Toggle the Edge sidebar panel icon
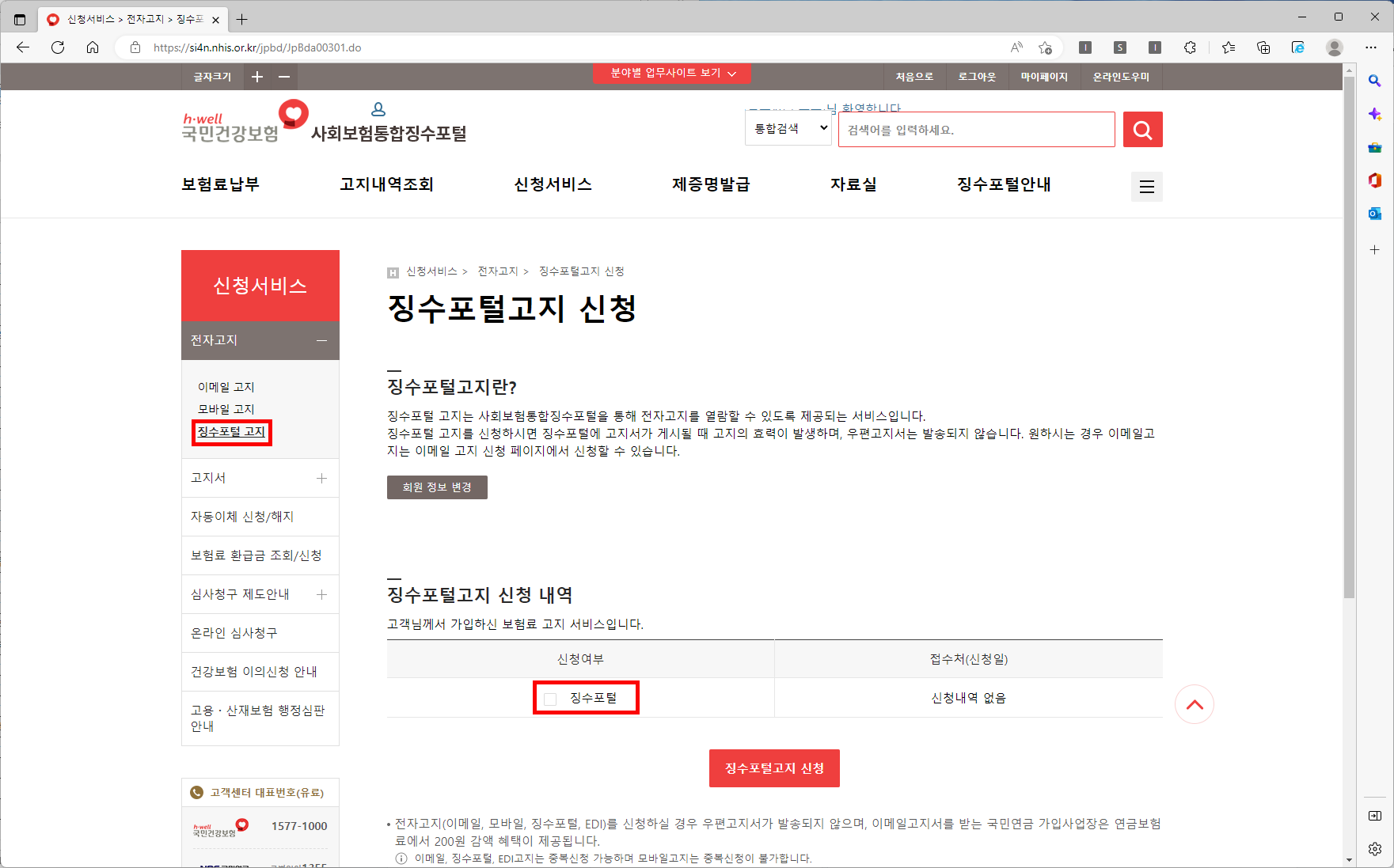 coord(1375,816)
